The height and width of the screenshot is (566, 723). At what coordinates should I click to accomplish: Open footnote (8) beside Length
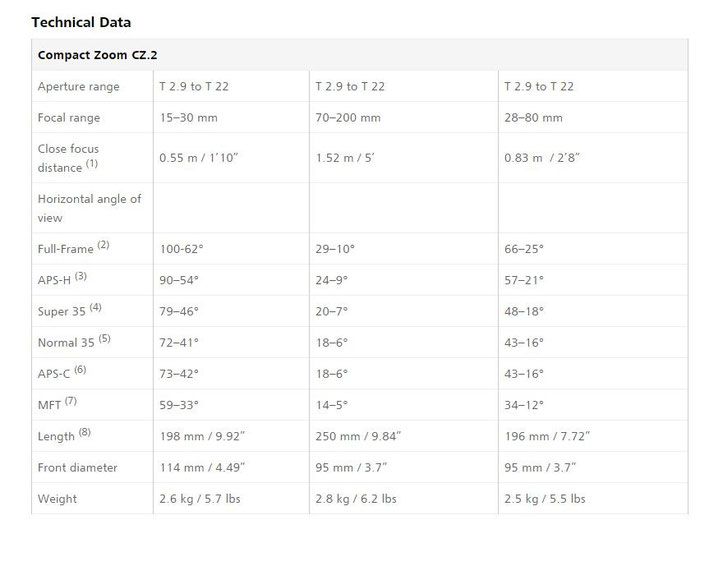coord(84,432)
